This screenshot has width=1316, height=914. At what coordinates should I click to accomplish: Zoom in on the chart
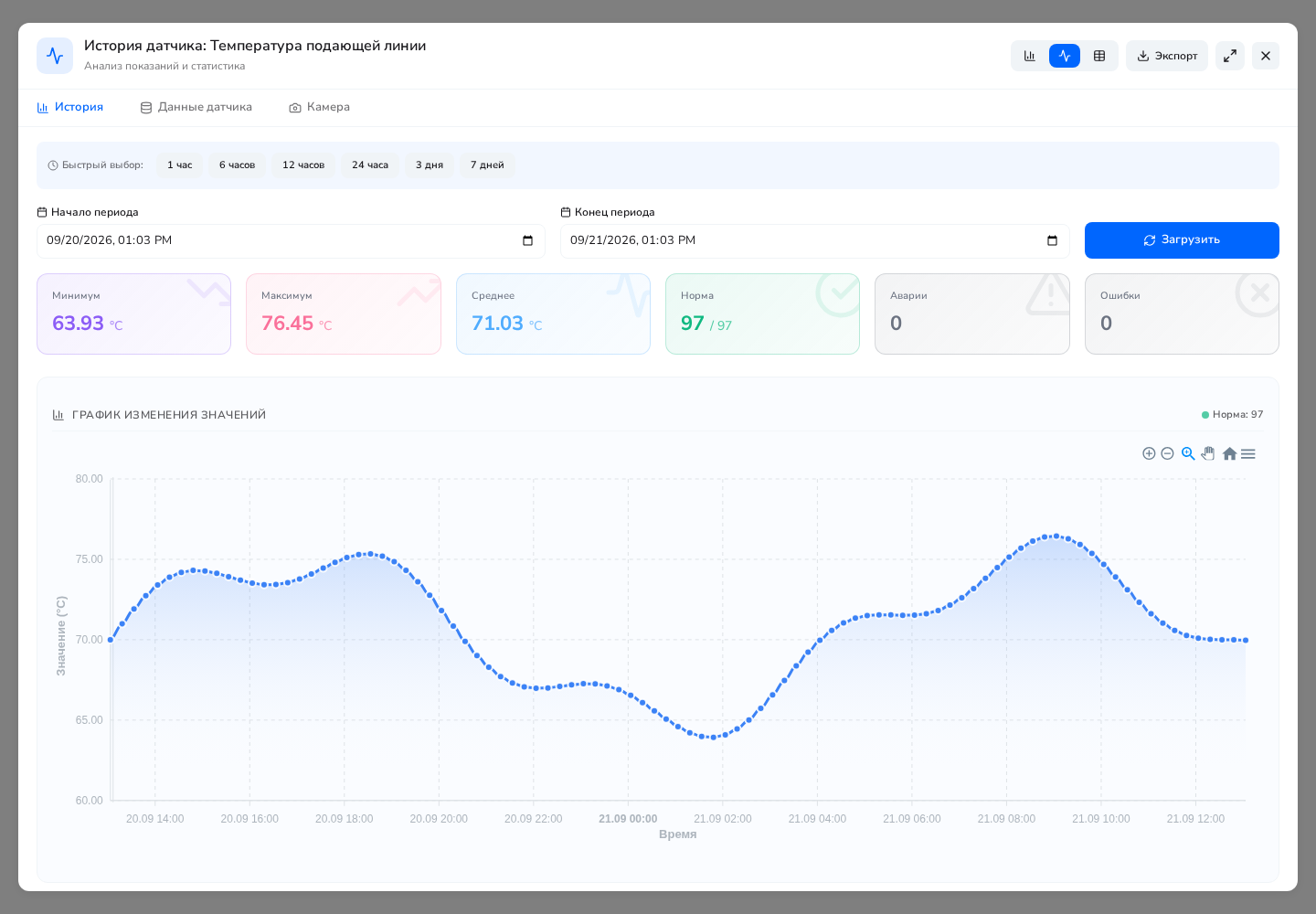(1149, 453)
